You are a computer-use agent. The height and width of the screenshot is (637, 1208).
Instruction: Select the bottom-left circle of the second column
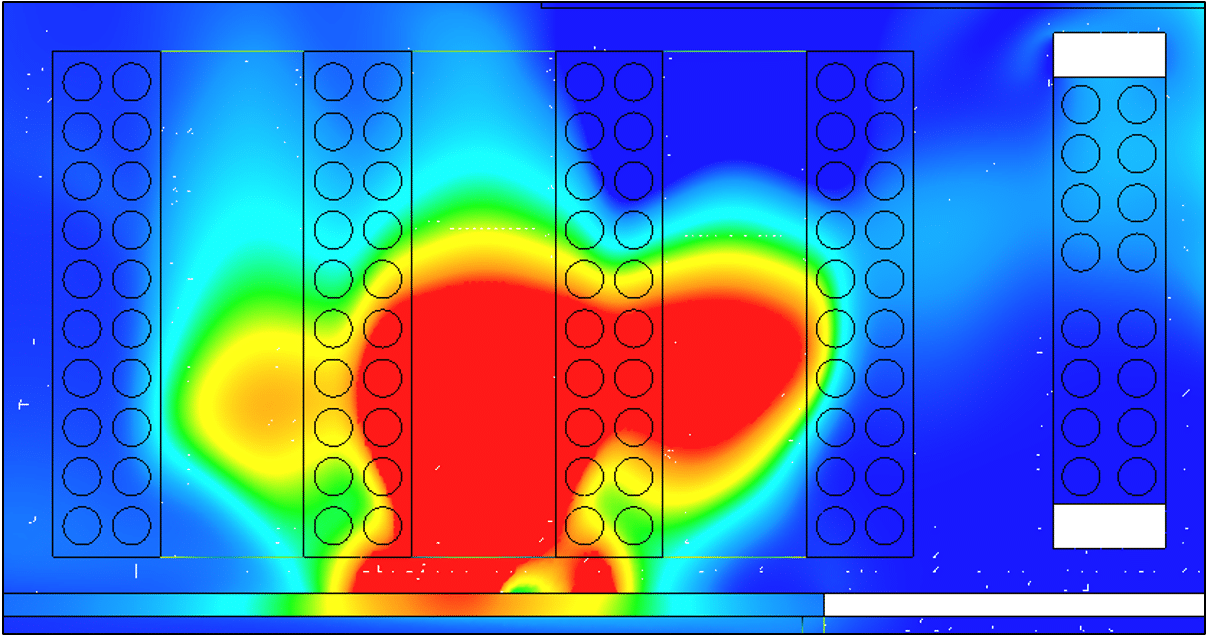333,524
